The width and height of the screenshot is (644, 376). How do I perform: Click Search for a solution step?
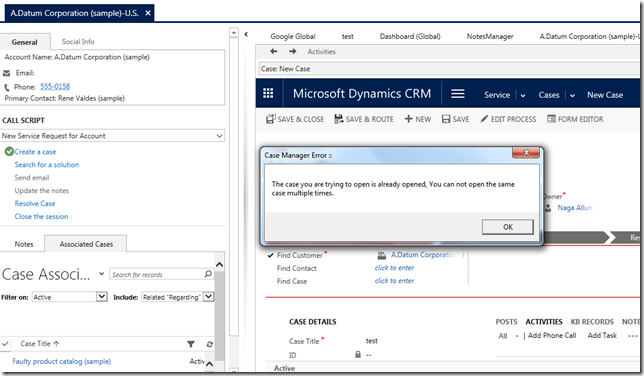[x=47, y=164]
